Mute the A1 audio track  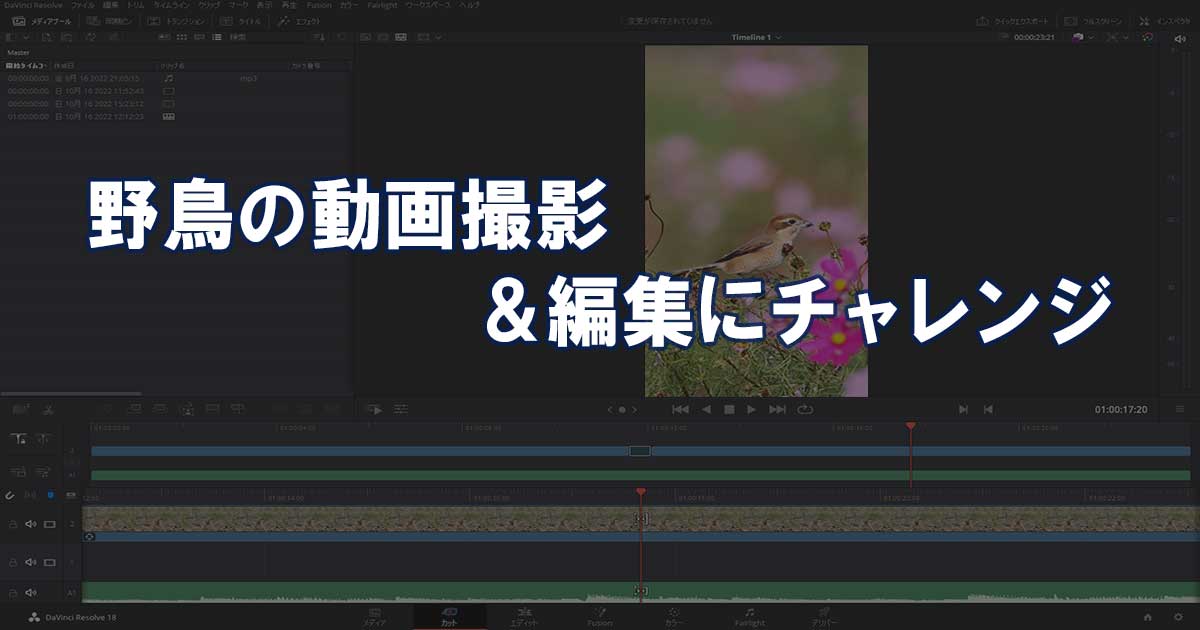30,592
